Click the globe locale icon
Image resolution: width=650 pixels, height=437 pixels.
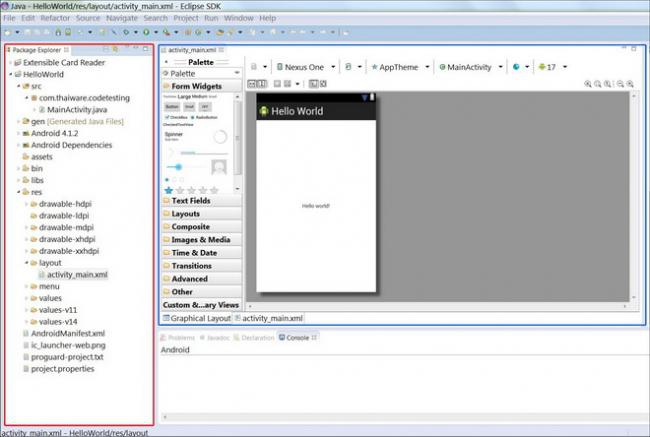pos(516,67)
